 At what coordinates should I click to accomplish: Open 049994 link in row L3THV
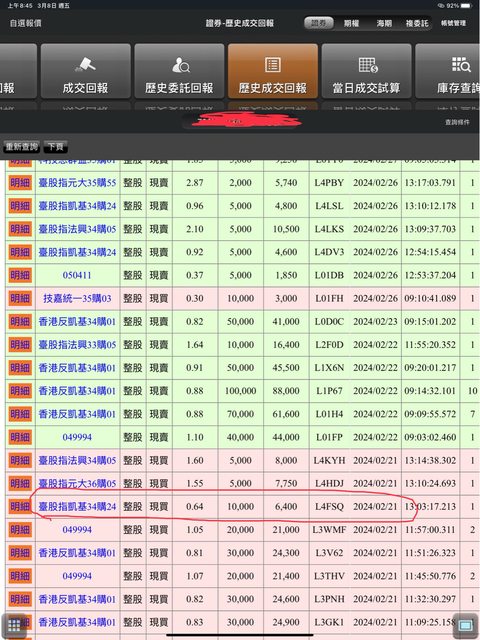click(77, 576)
